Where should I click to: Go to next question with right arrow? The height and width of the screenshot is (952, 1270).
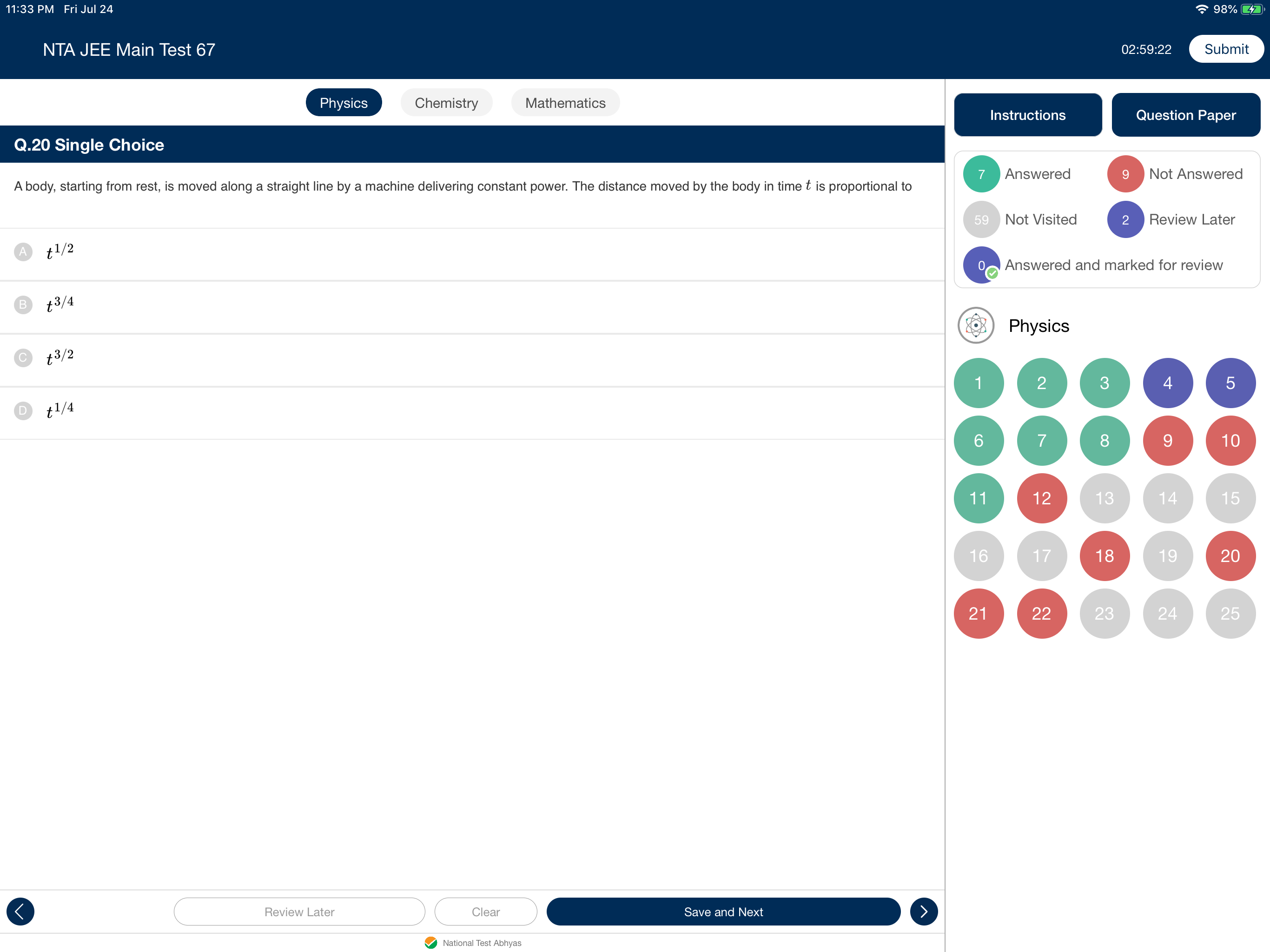click(923, 911)
